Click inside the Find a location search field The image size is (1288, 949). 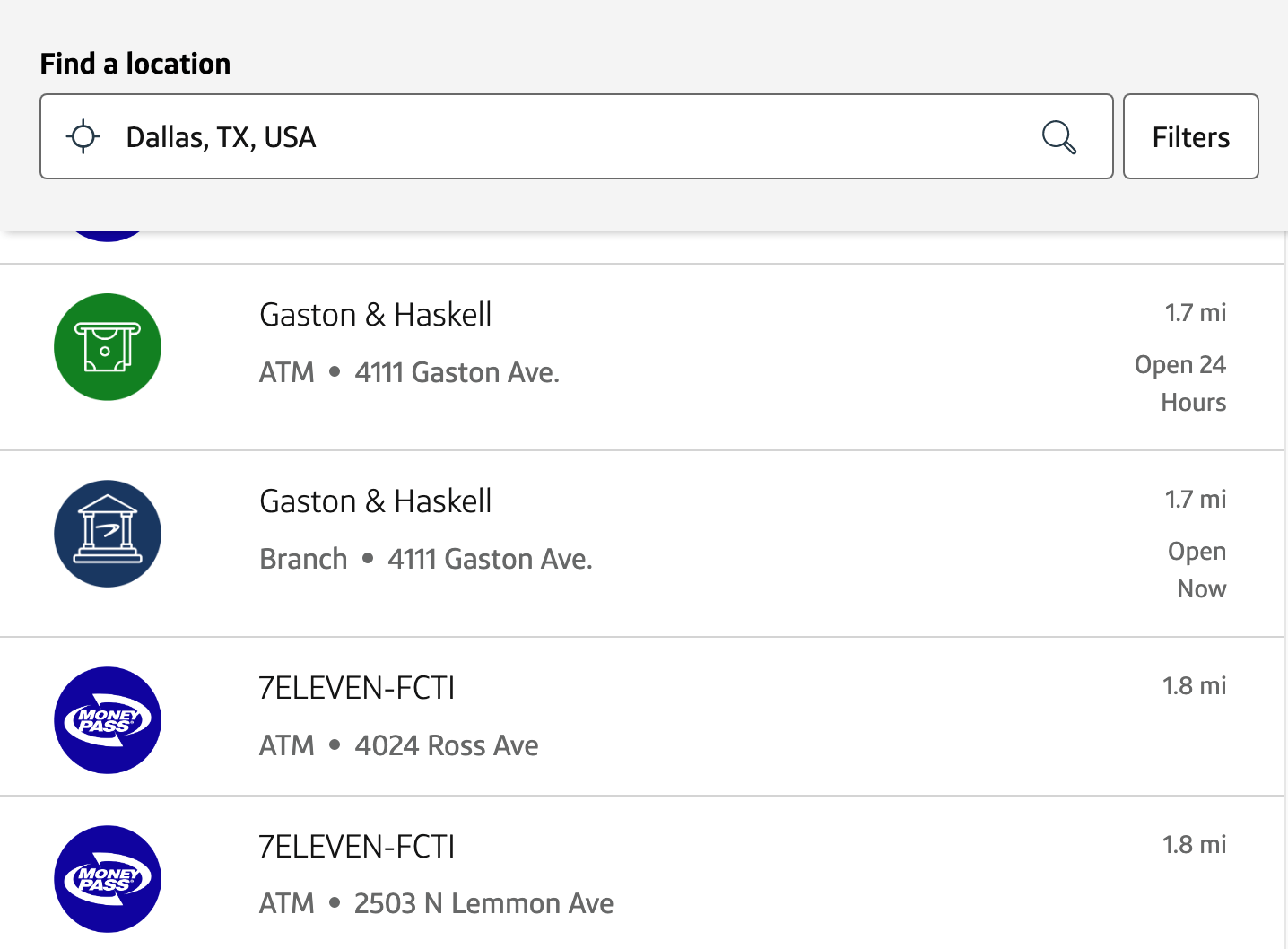pos(538,136)
